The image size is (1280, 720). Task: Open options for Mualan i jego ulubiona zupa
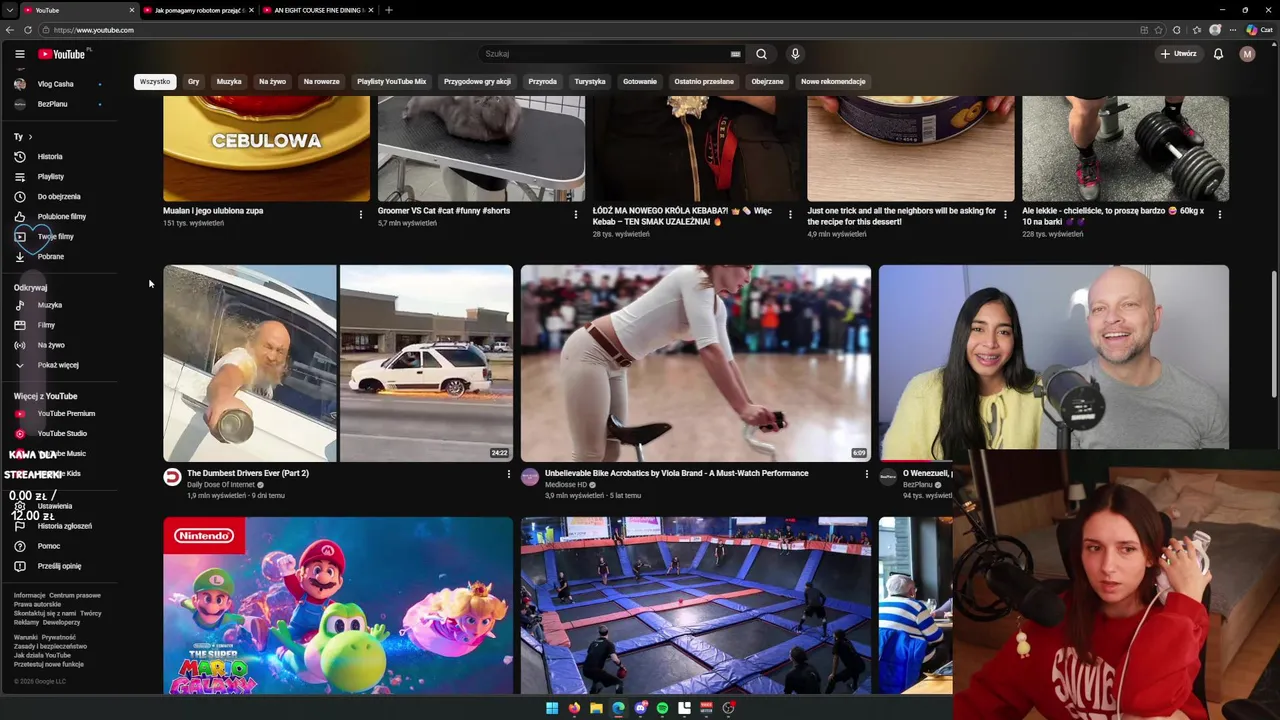(x=361, y=214)
